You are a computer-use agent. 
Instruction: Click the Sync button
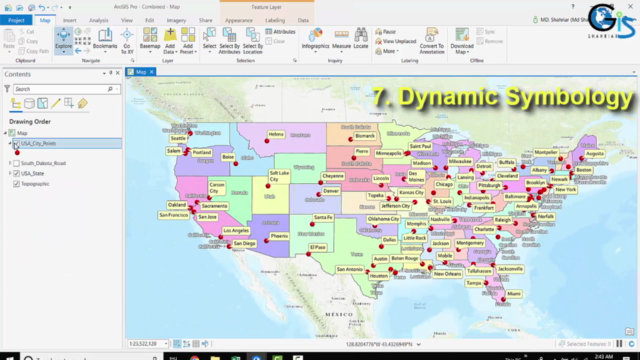tap(486, 31)
